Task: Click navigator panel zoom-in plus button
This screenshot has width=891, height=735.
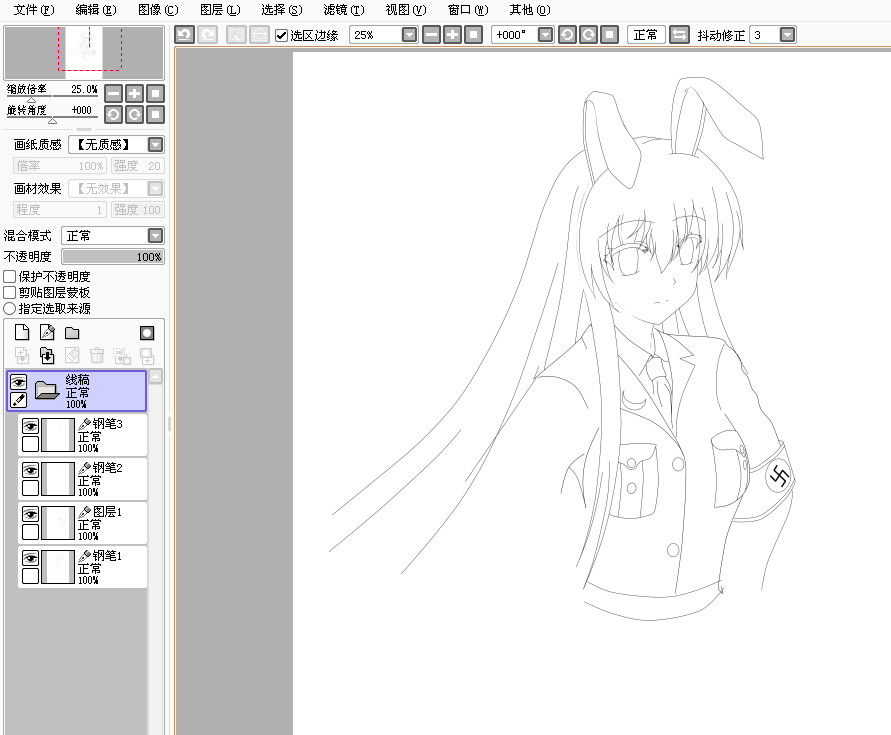Action: coord(135,93)
